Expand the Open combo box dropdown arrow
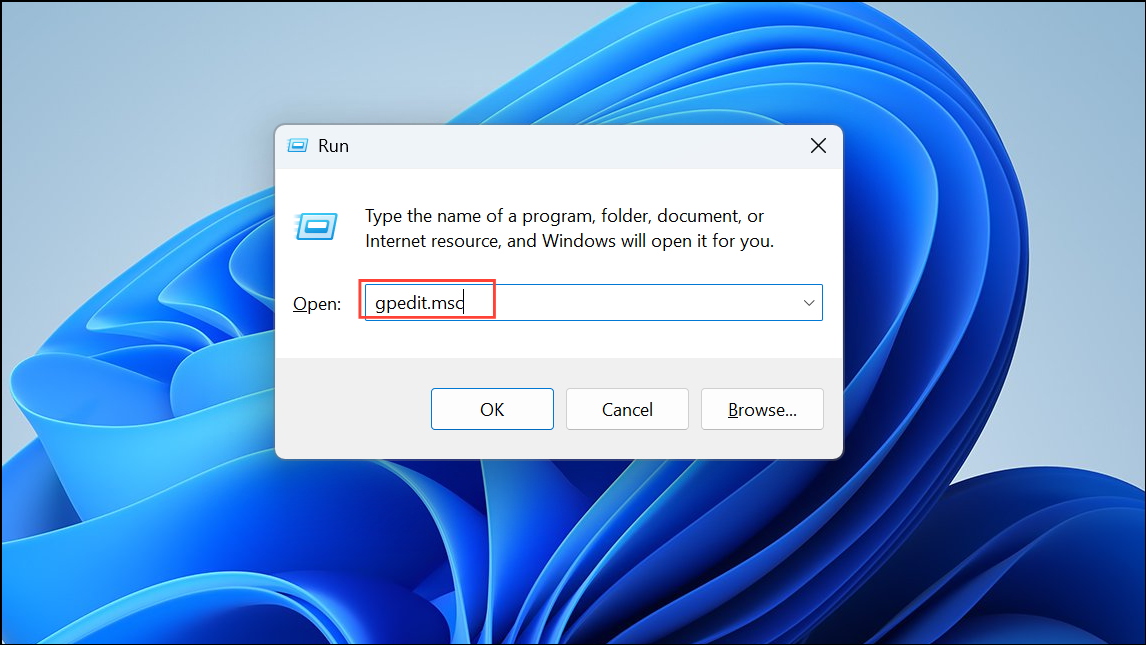Screen dimensions: 1146x645 (x=808, y=302)
